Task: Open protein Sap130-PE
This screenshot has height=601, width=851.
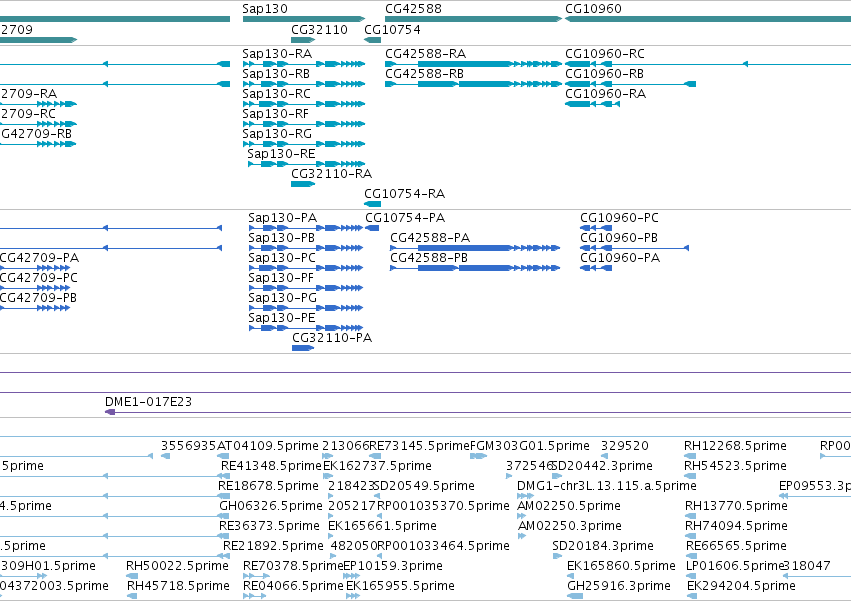Action: pyautogui.click(x=282, y=319)
